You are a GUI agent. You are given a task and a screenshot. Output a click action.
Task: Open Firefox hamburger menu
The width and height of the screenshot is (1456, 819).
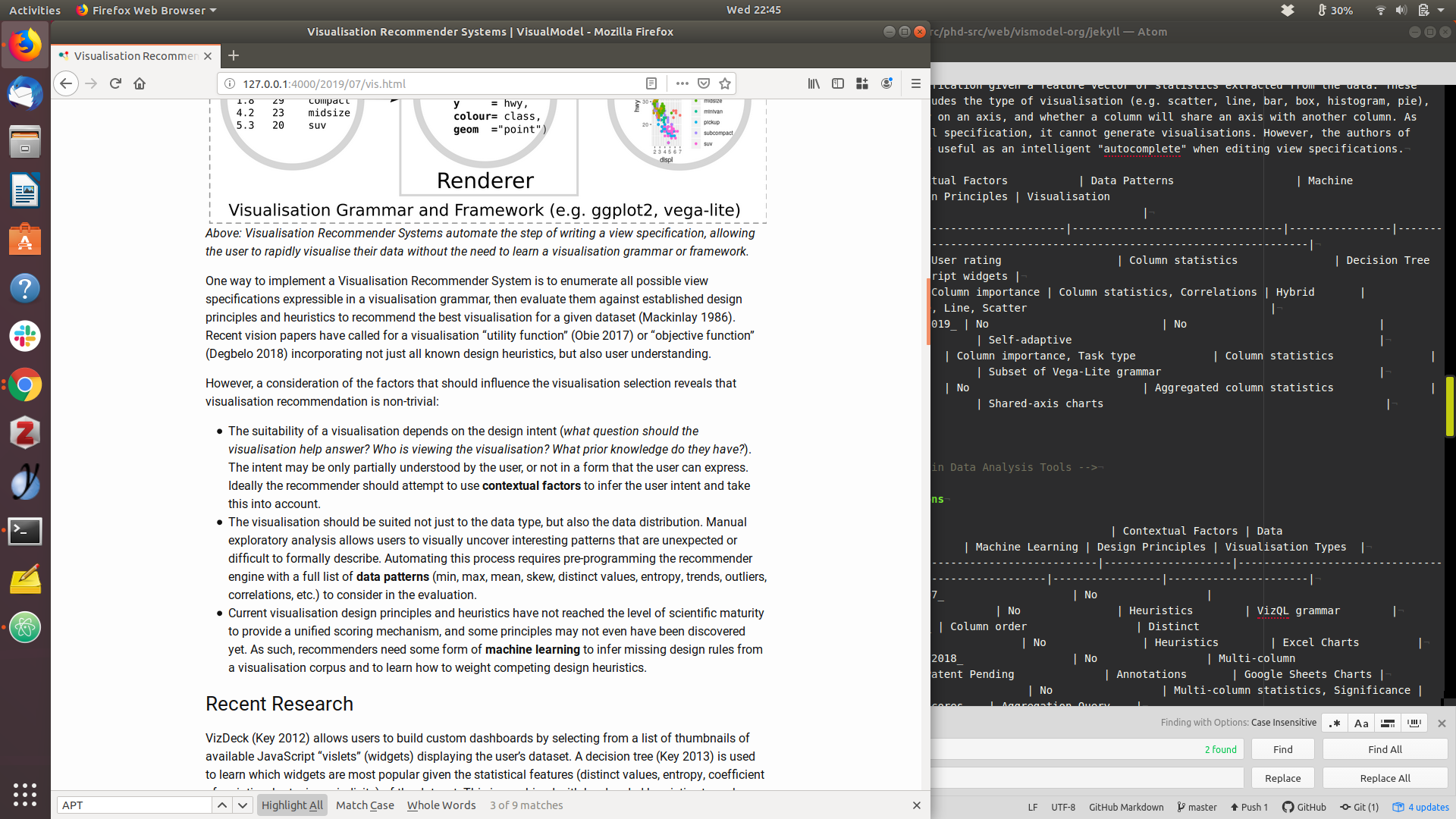click(x=915, y=83)
